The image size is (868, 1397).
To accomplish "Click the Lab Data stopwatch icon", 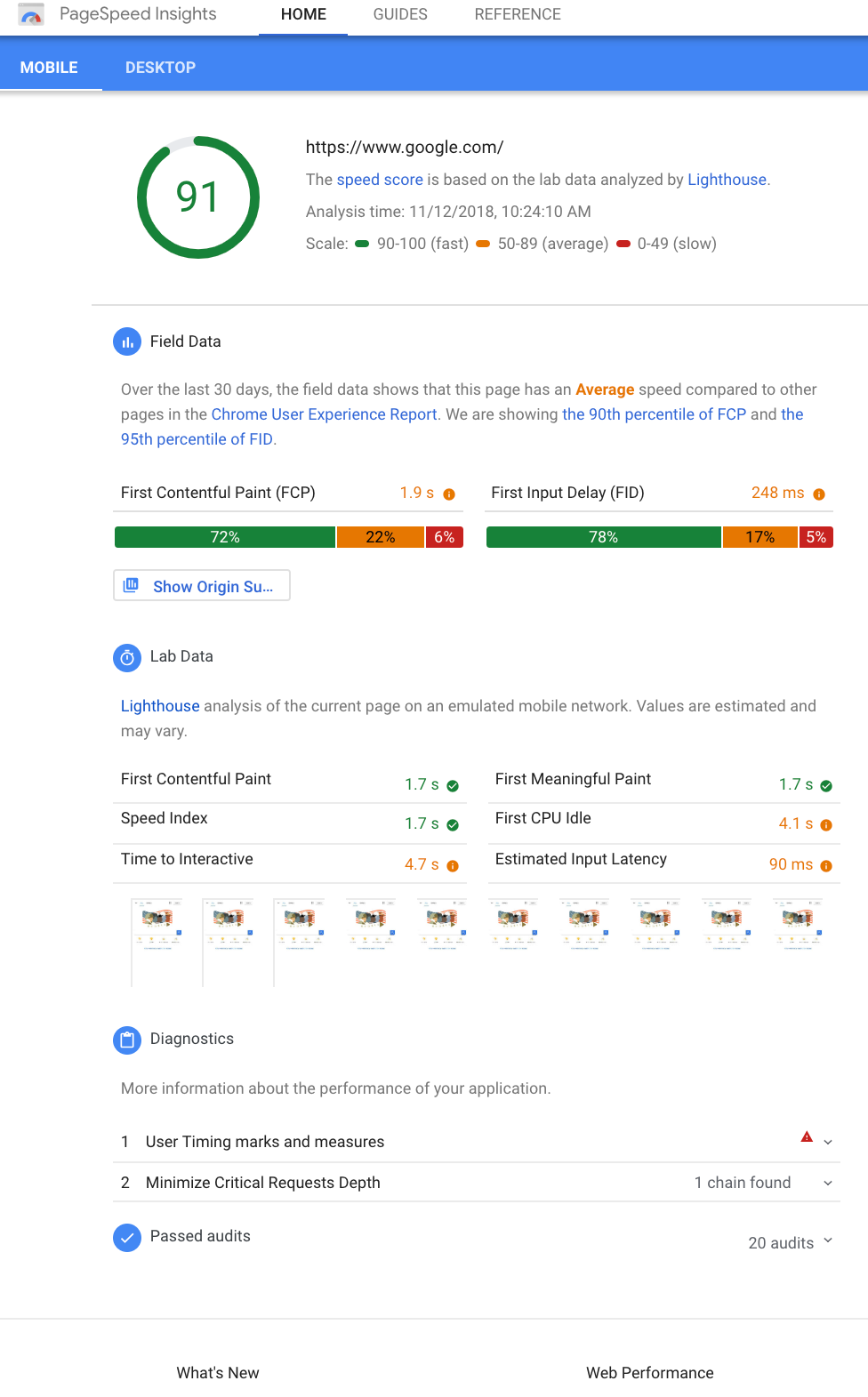I will click(127, 657).
